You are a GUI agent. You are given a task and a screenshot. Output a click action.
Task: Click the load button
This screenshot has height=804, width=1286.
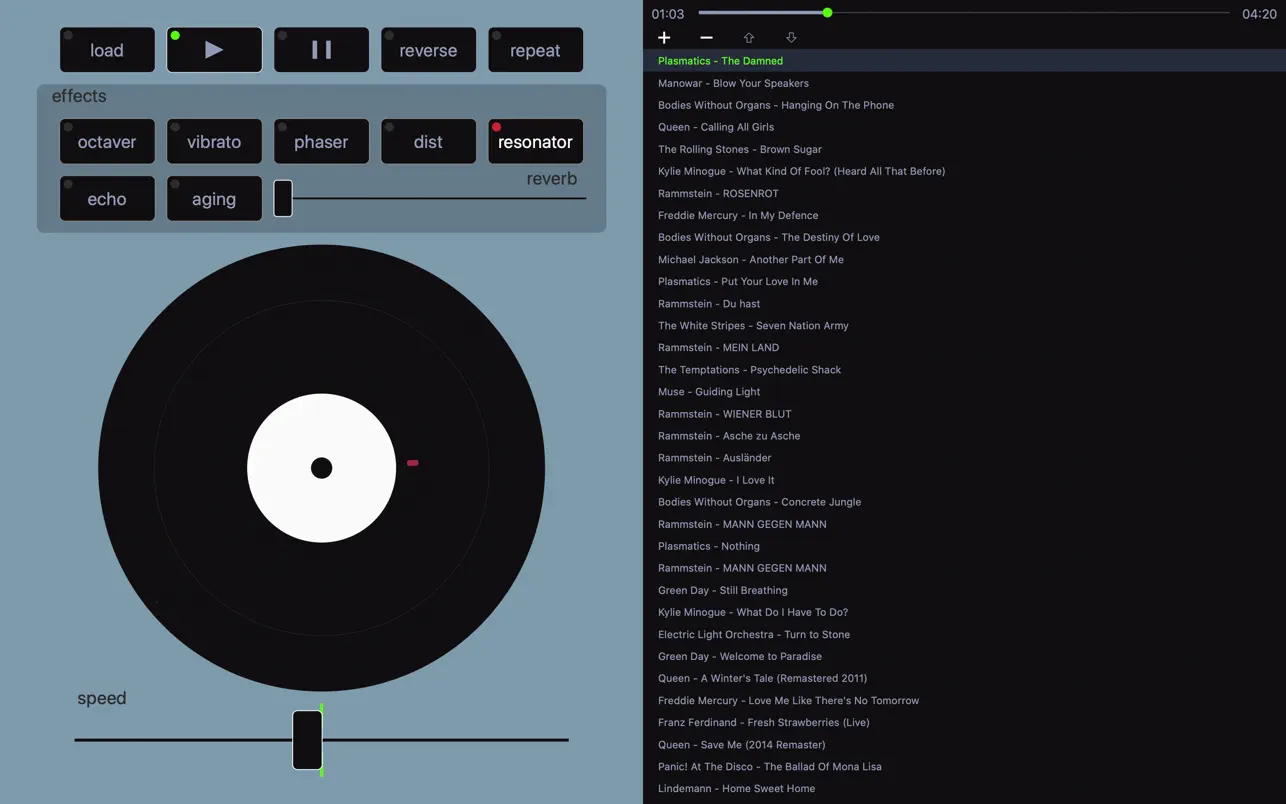point(107,50)
